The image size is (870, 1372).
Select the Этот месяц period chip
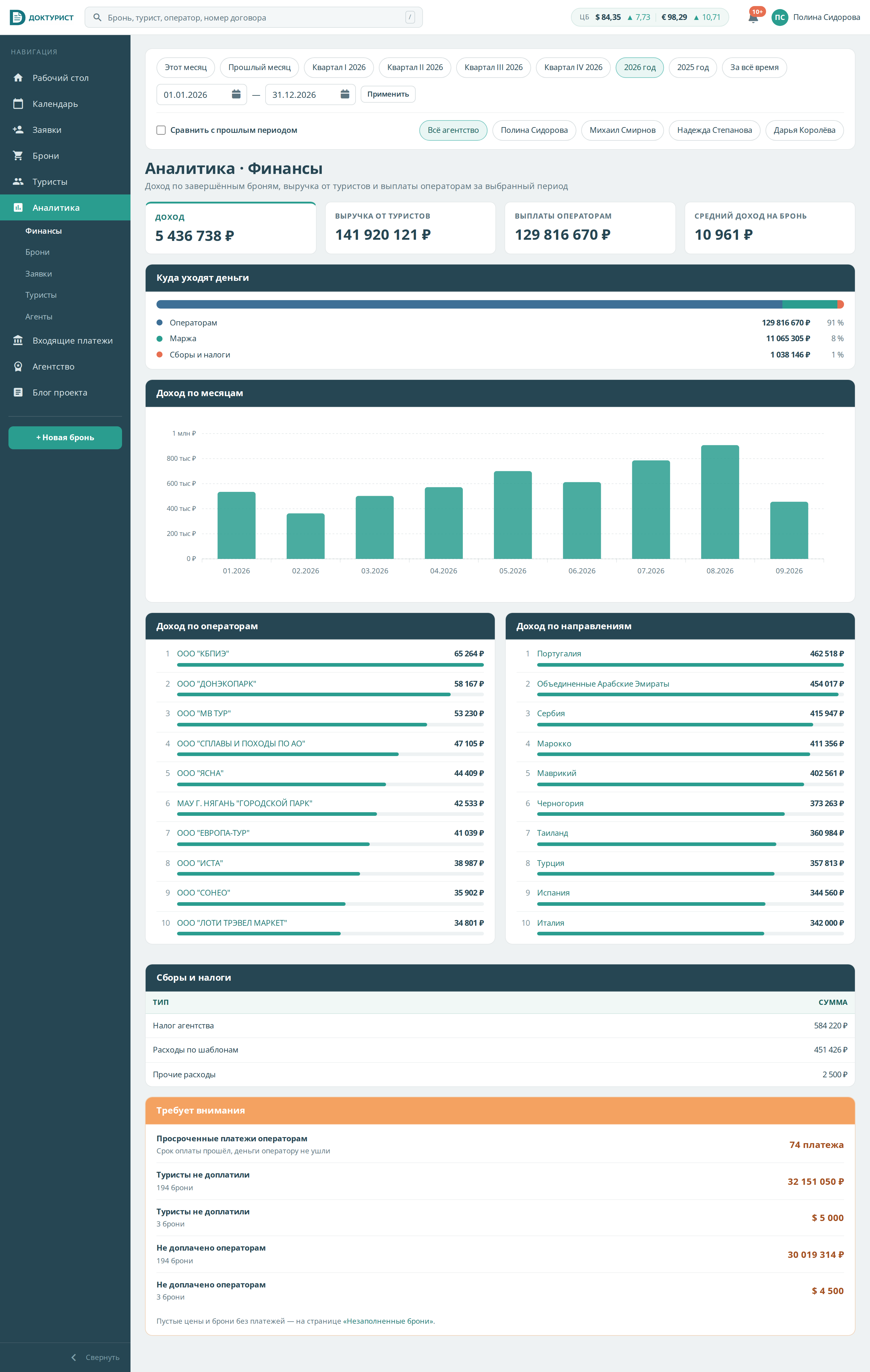click(x=186, y=67)
